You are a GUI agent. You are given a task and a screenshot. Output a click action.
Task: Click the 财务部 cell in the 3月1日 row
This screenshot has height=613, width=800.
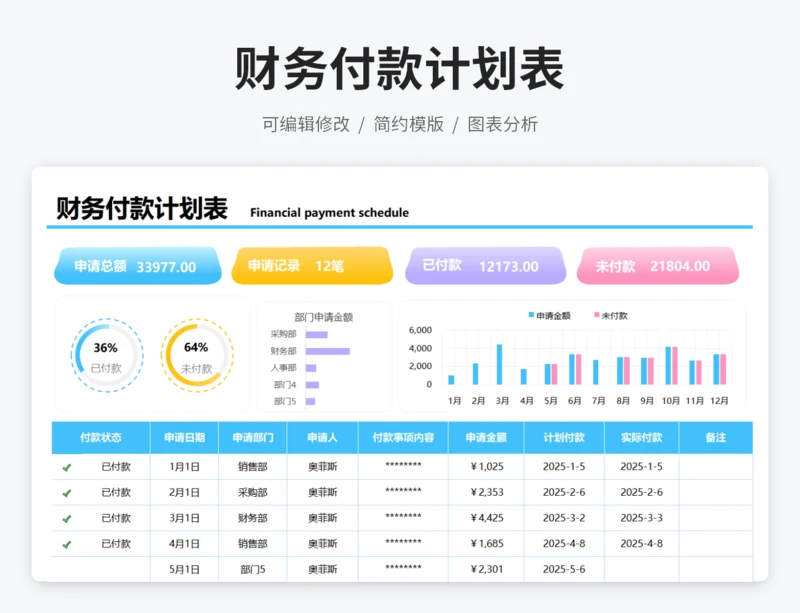point(253,518)
